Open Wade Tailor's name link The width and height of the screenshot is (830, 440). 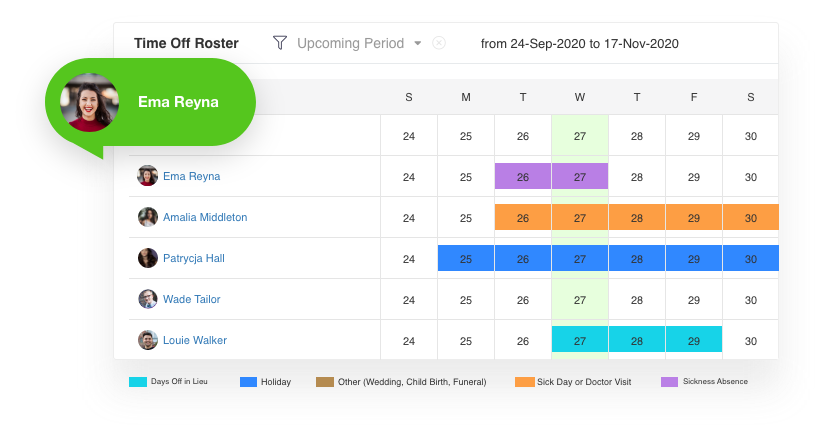(192, 299)
